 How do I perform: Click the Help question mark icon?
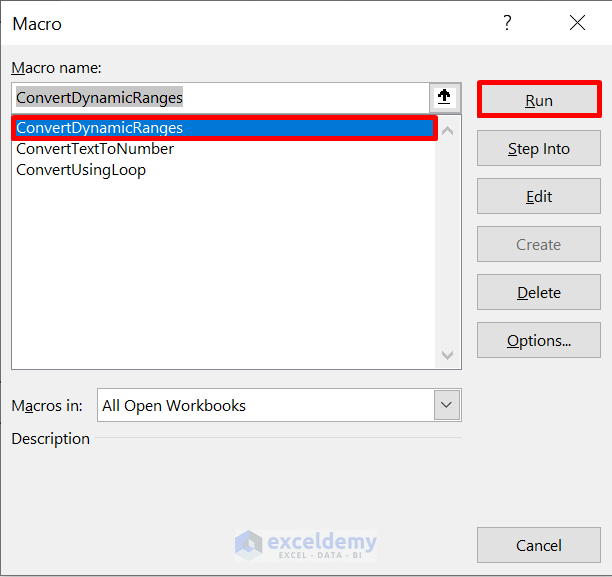(x=507, y=22)
